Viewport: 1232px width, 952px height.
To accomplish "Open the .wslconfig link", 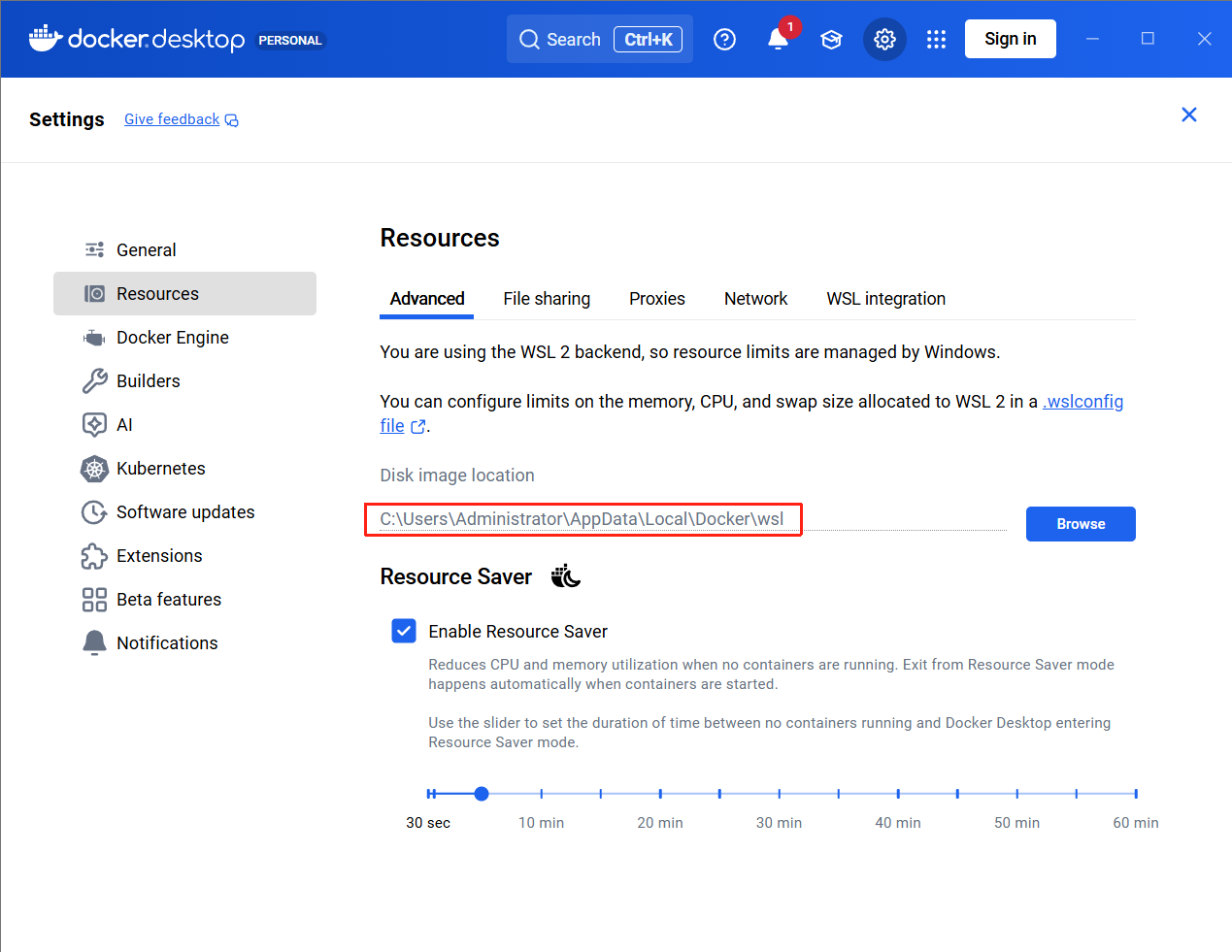I will point(1083,402).
